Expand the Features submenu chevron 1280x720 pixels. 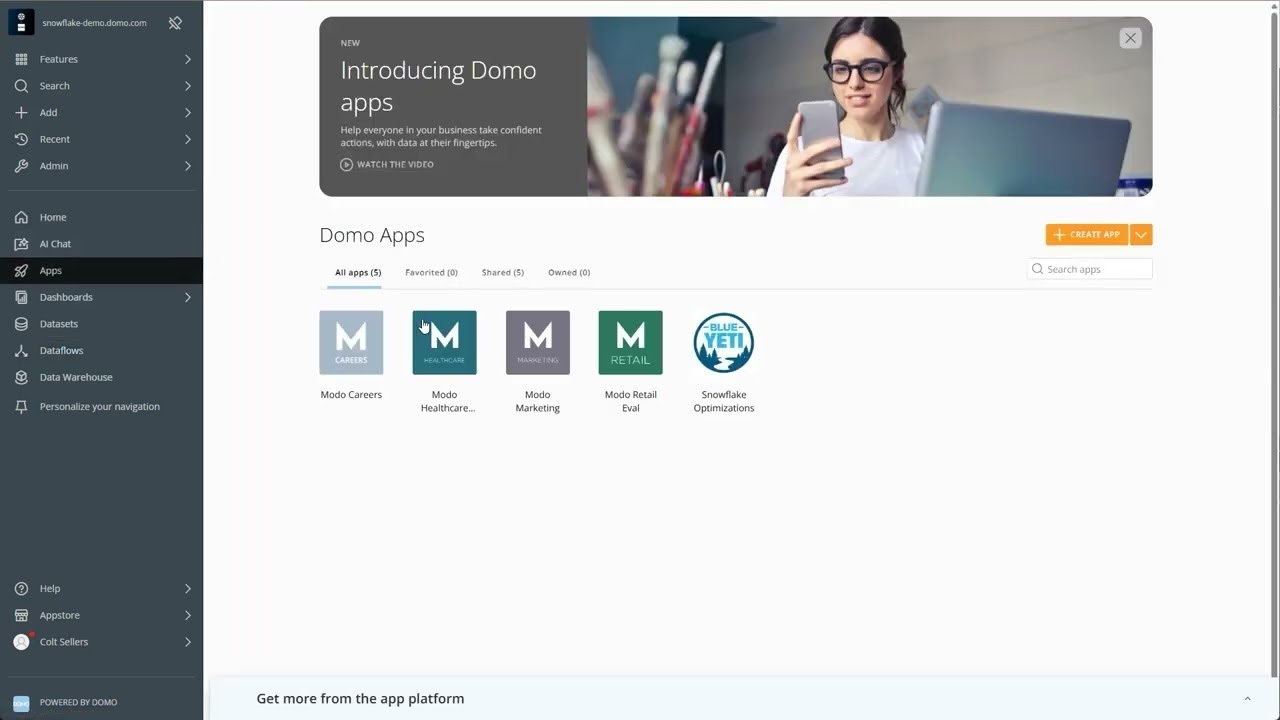(x=188, y=59)
